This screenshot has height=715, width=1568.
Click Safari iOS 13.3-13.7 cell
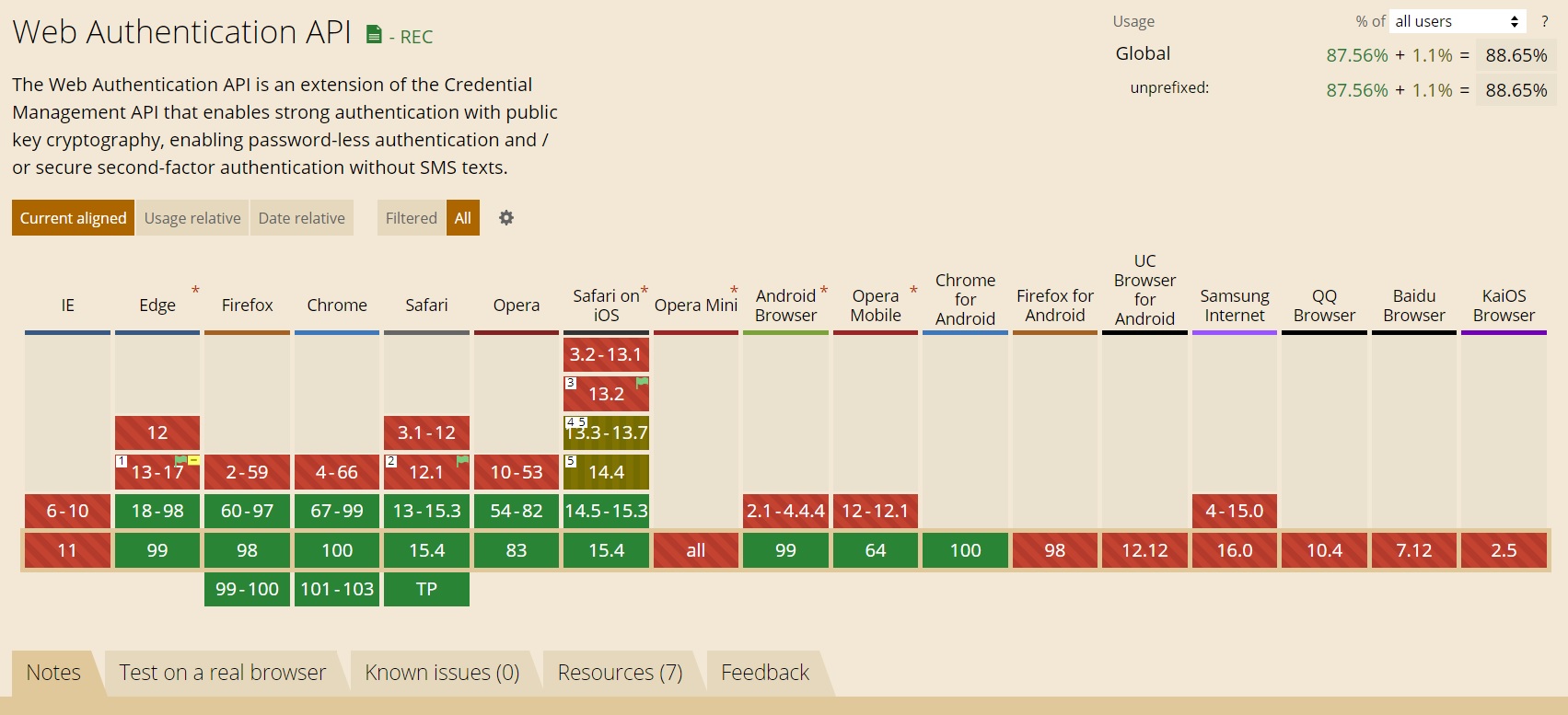pyautogui.click(x=606, y=432)
